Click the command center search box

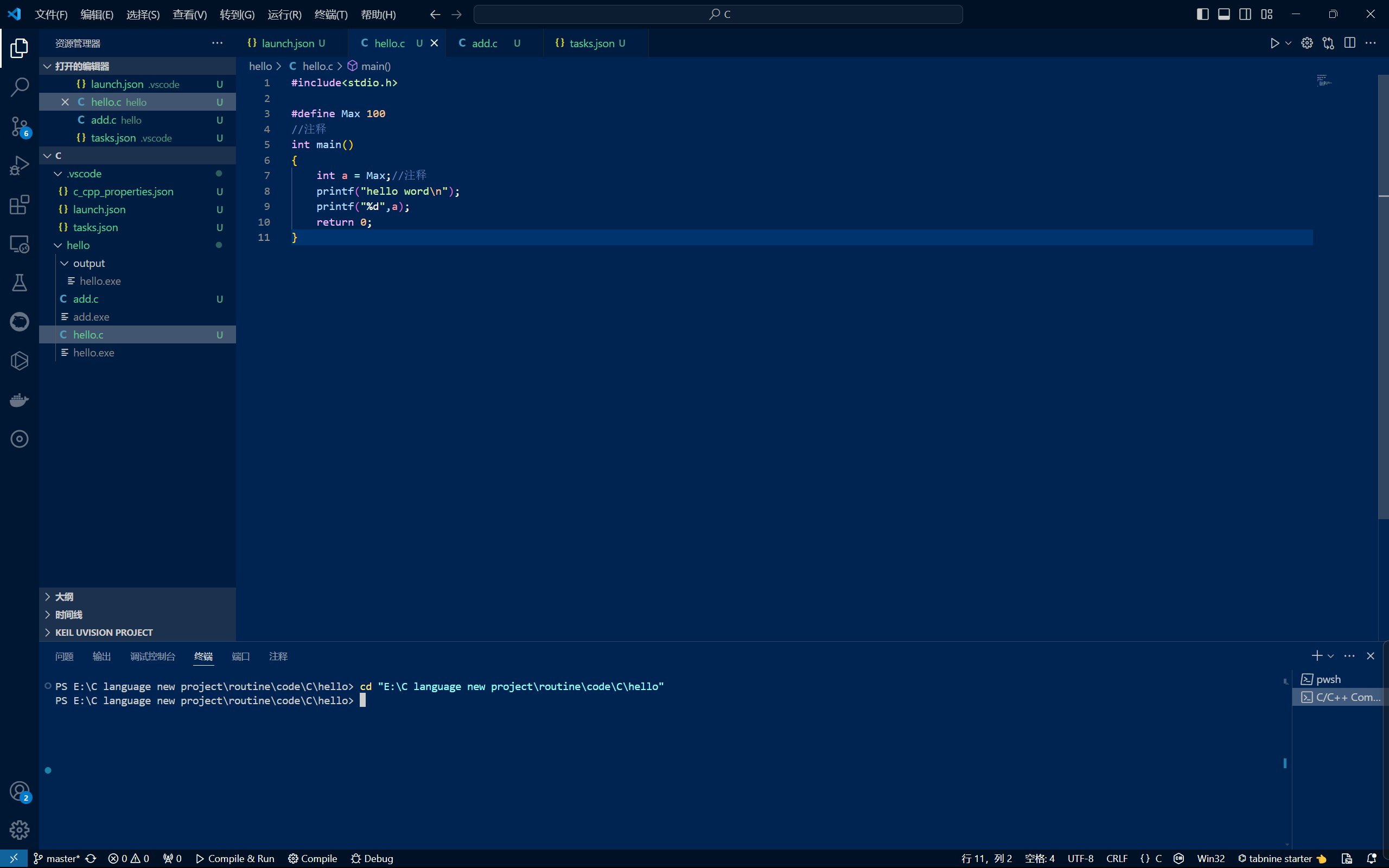point(718,14)
